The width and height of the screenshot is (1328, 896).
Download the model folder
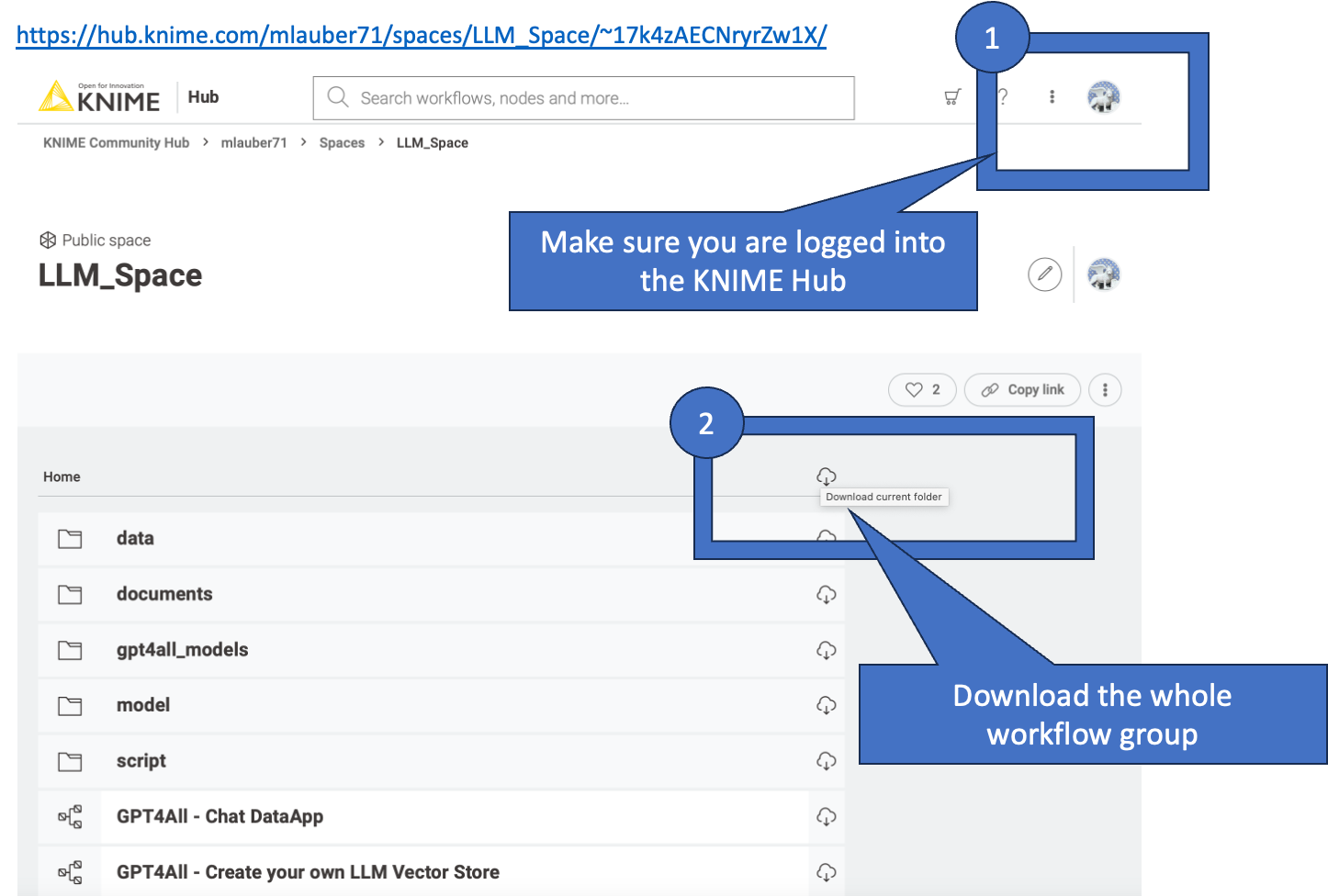(x=827, y=705)
